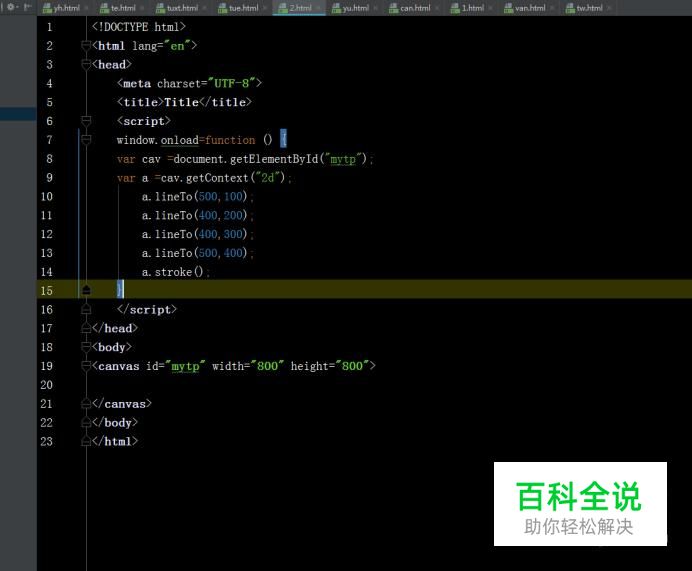
Task: Click the closing html fold marker on line 23
Action: (86, 441)
